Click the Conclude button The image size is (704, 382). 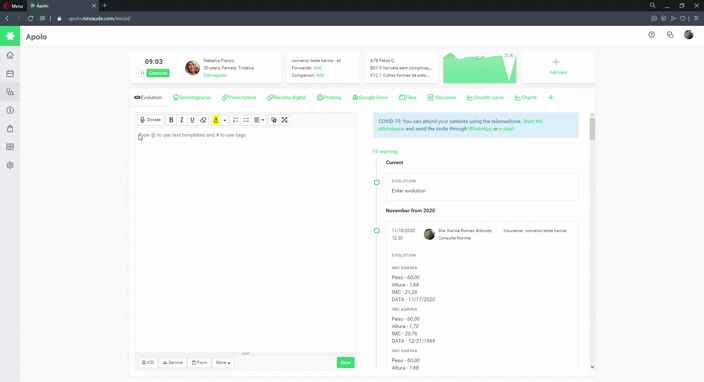pos(158,73)
